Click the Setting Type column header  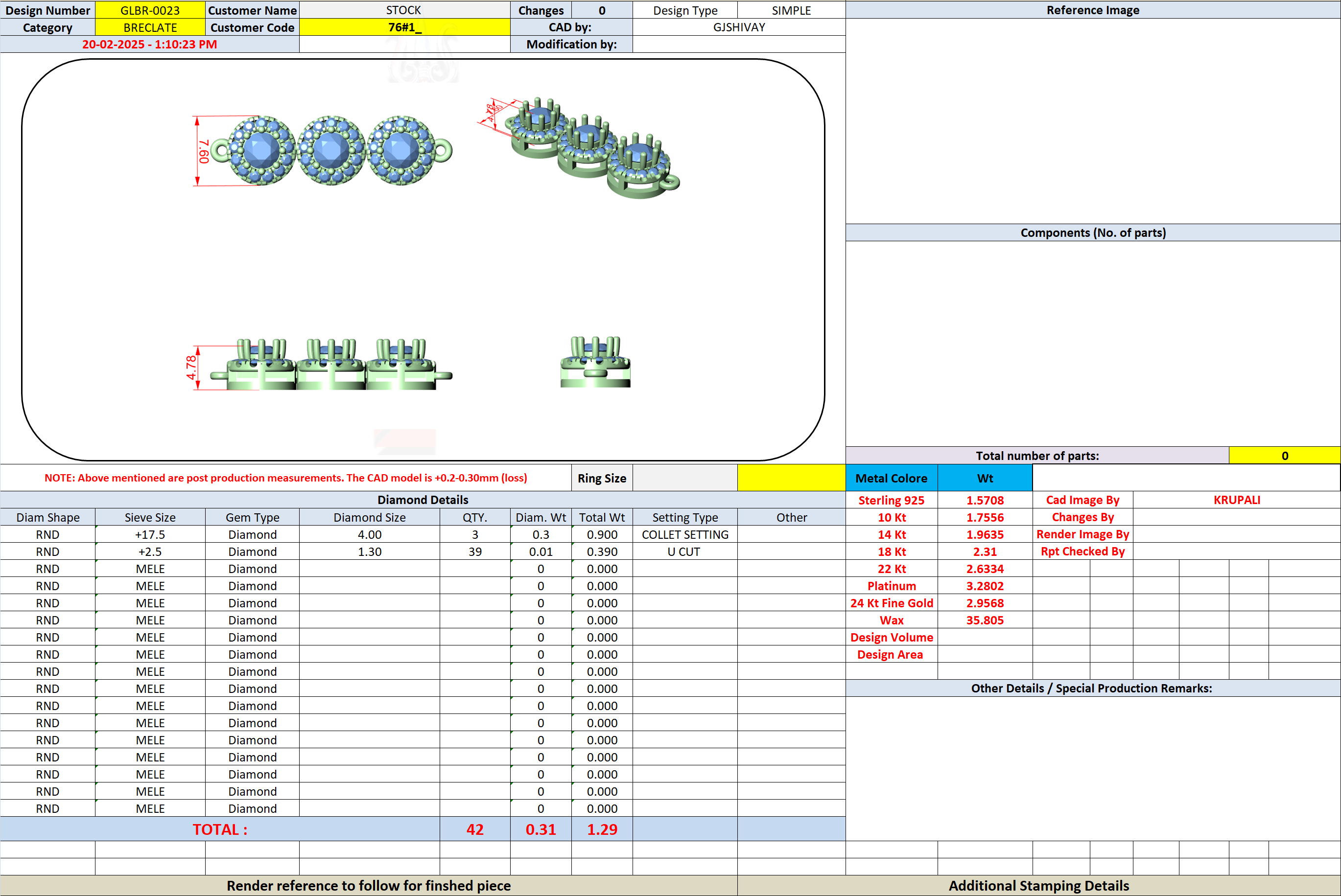click(x=685, y=517)
